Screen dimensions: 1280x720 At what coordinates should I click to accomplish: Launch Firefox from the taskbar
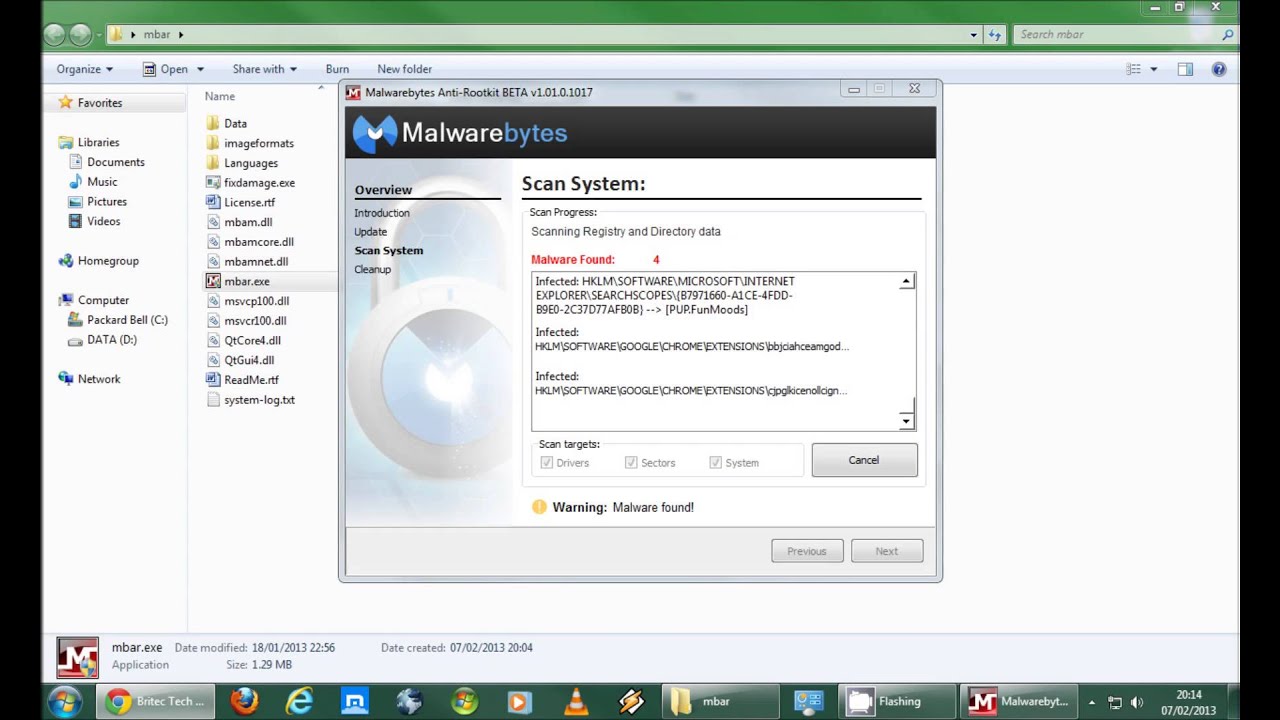[244, 702]
